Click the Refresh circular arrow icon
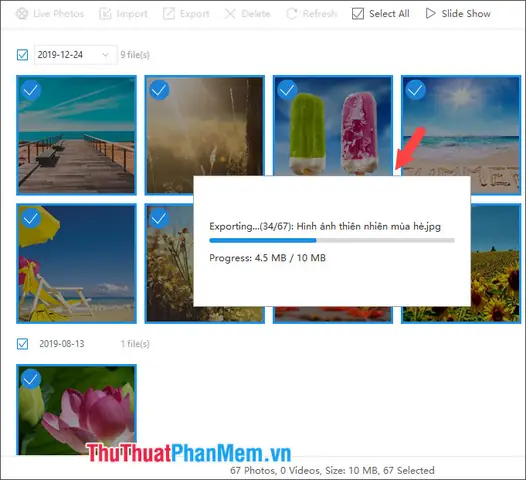The width and height of the screenshot is (526, 480). (292, 14)
